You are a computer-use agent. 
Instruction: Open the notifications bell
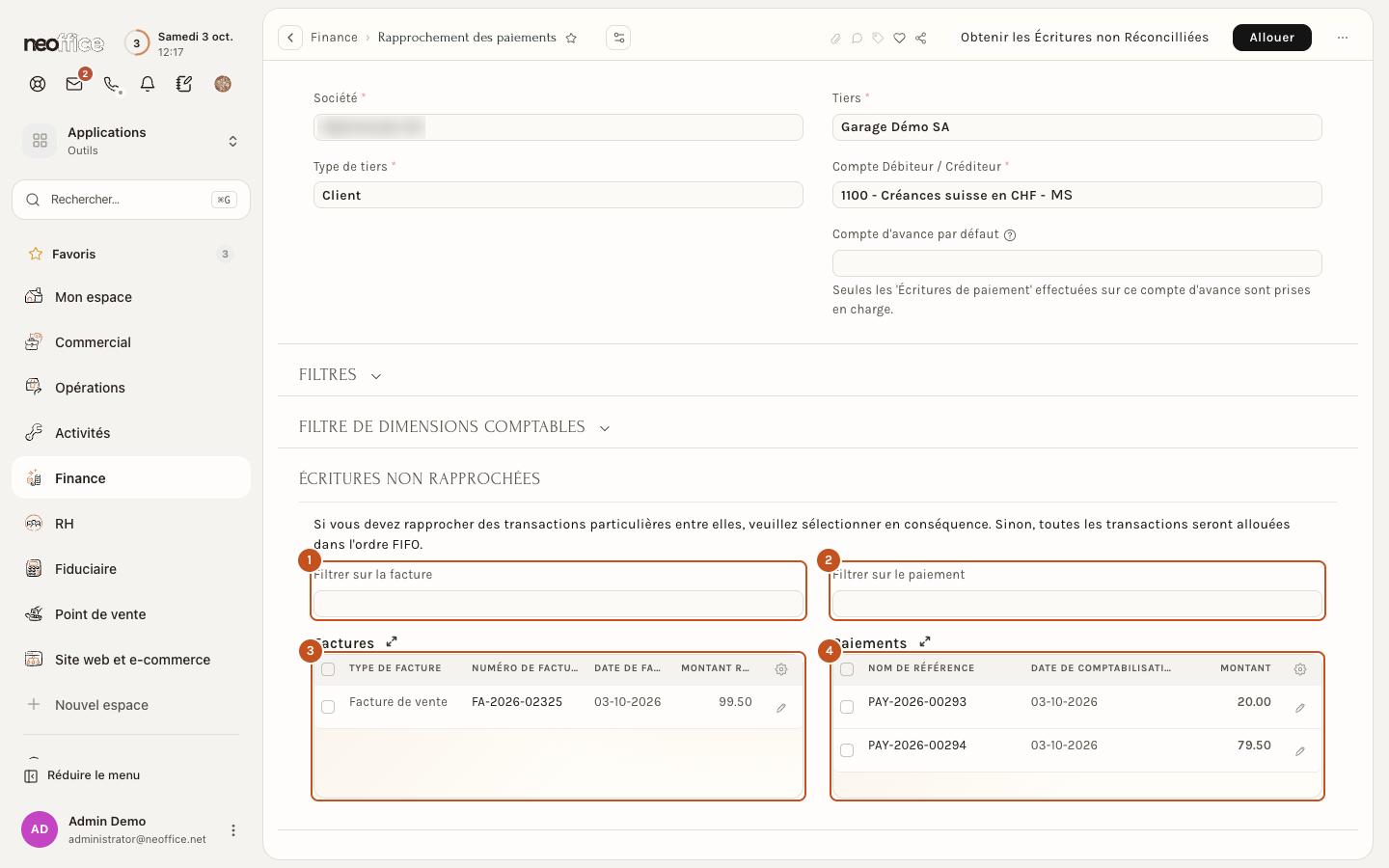[148, 84]
